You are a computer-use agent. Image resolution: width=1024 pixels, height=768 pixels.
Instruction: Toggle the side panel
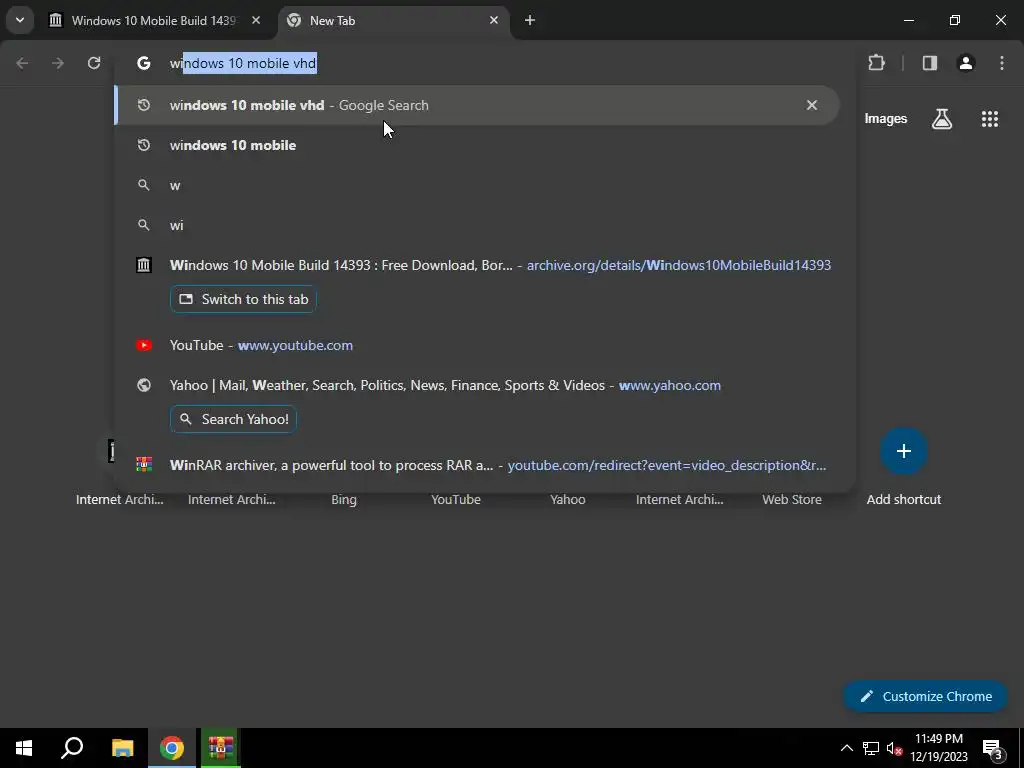[930, 63]
